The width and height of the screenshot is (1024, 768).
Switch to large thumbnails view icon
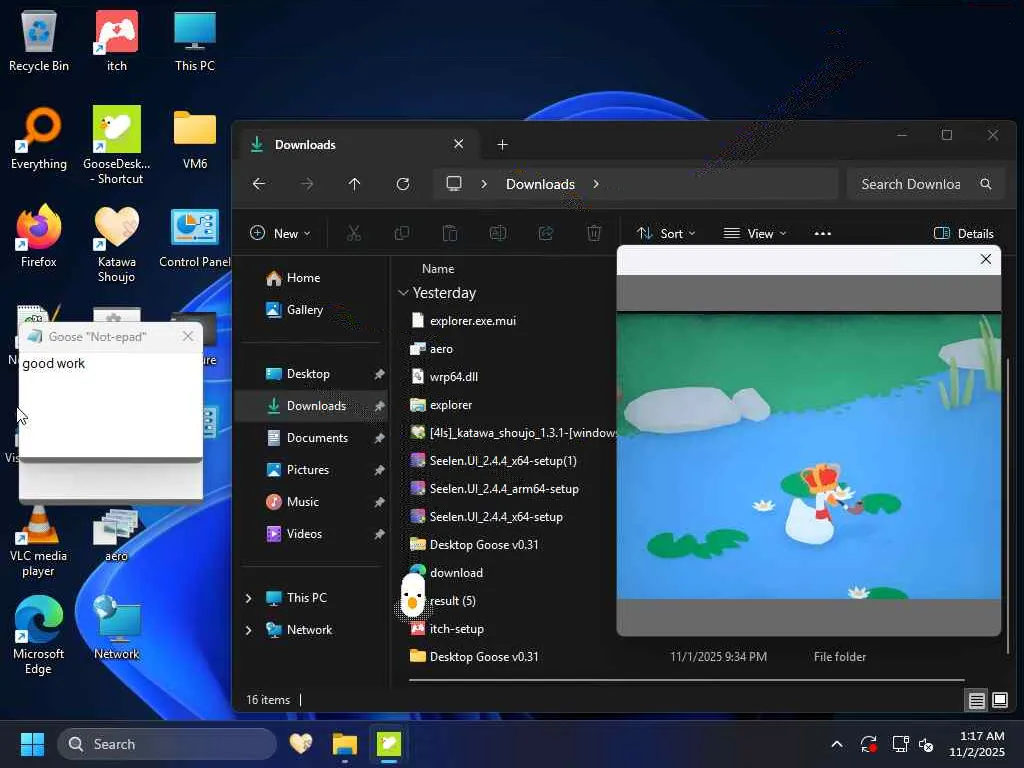[x=1000, y=701]
